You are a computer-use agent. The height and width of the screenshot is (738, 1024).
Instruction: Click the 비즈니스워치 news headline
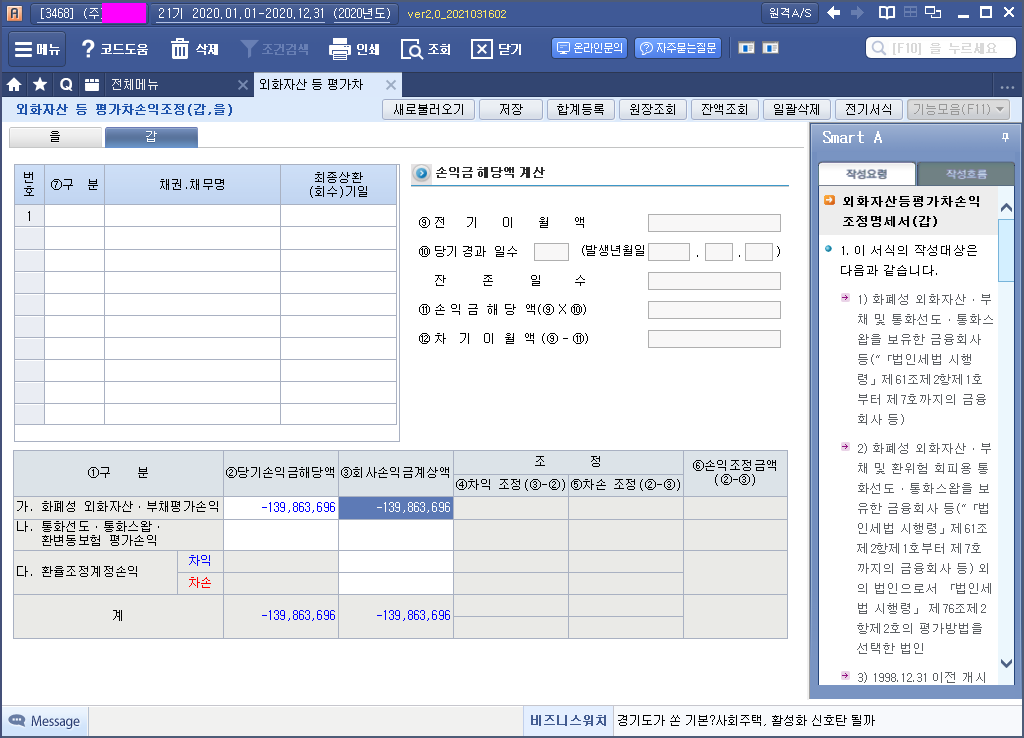(x=746, y=720)
